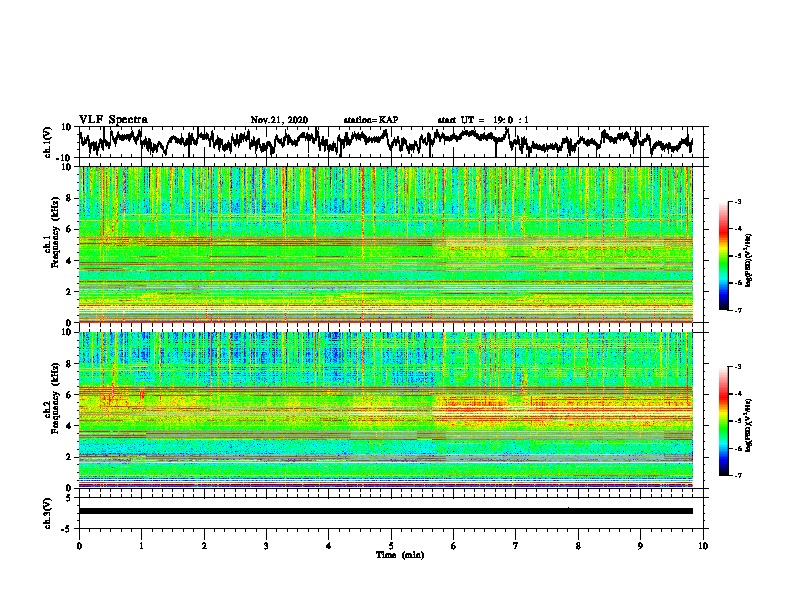Click the "6" kHz tick on ch.2 axis
The width and height of the screenshot is (792, 612).
coord(69,394)
